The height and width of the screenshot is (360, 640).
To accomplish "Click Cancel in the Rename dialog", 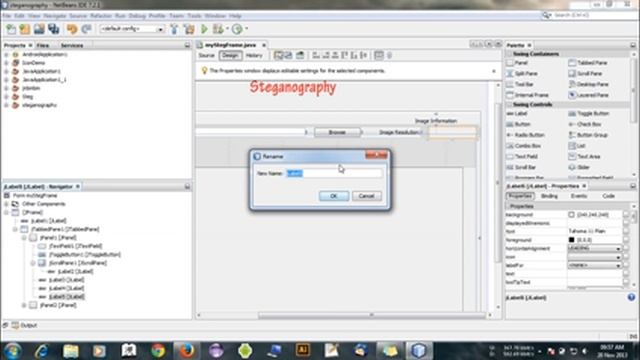I will [x=367, y=196].
